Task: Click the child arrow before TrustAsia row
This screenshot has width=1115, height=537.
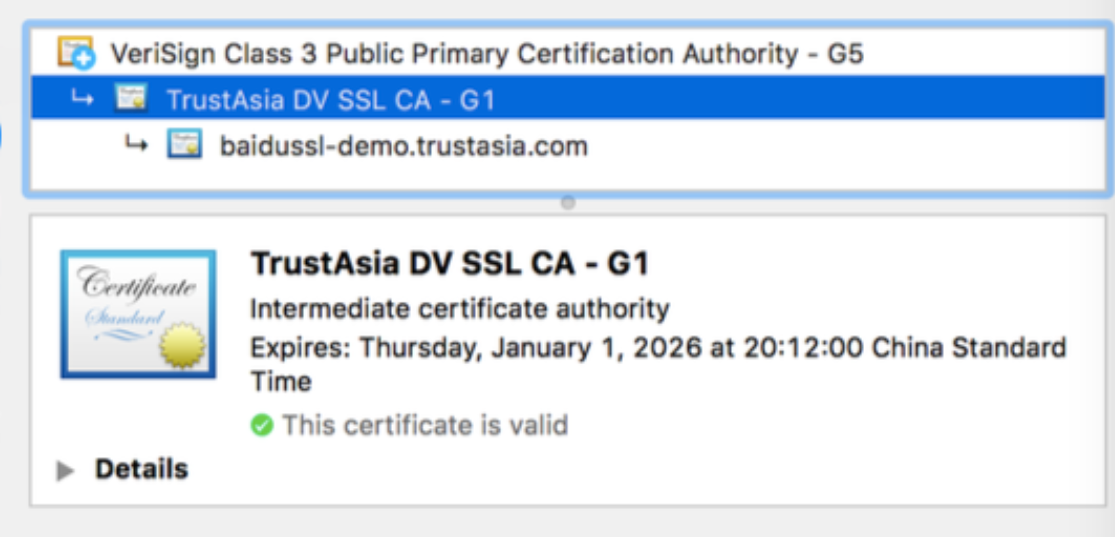Action: [83, 98]
